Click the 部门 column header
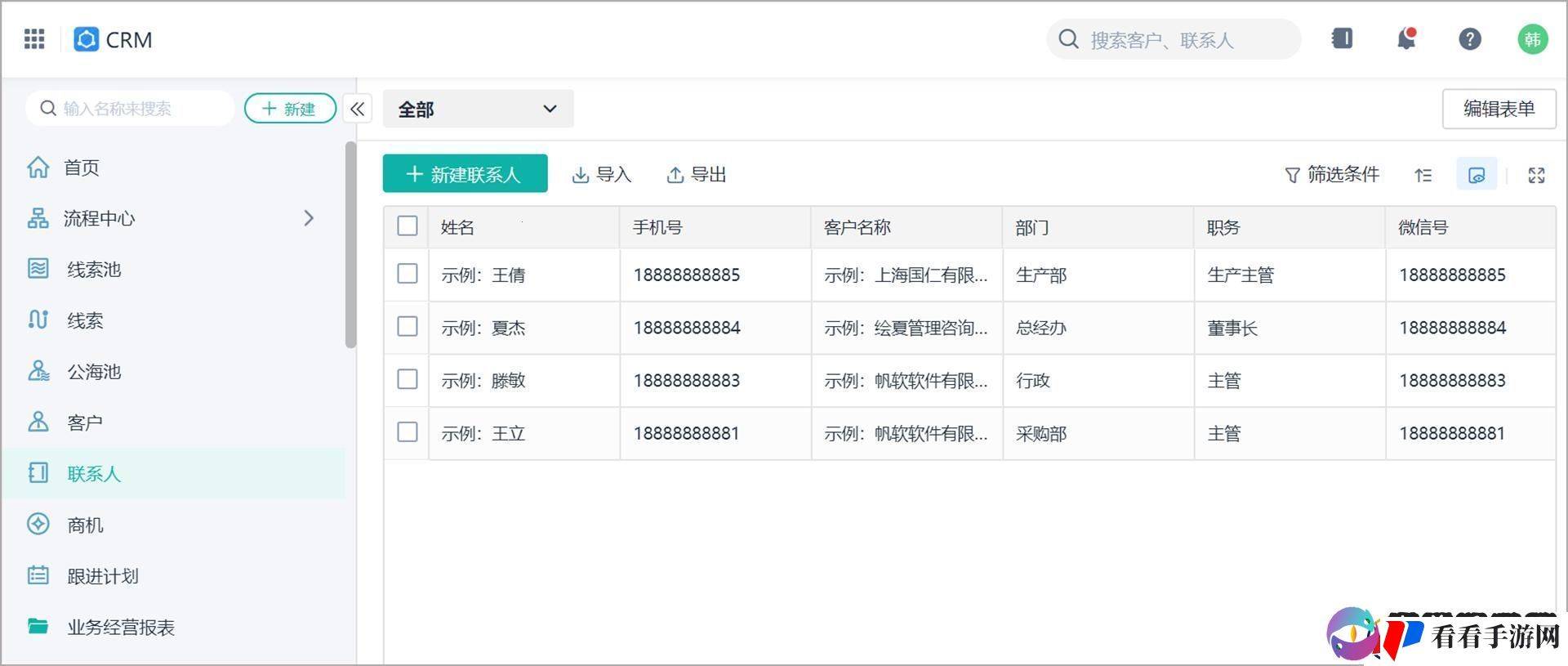 pos(1098,227)
